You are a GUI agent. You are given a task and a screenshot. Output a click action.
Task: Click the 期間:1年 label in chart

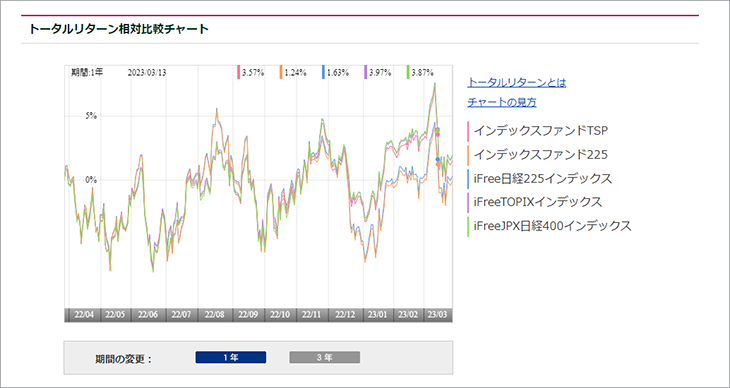[87, 73]
